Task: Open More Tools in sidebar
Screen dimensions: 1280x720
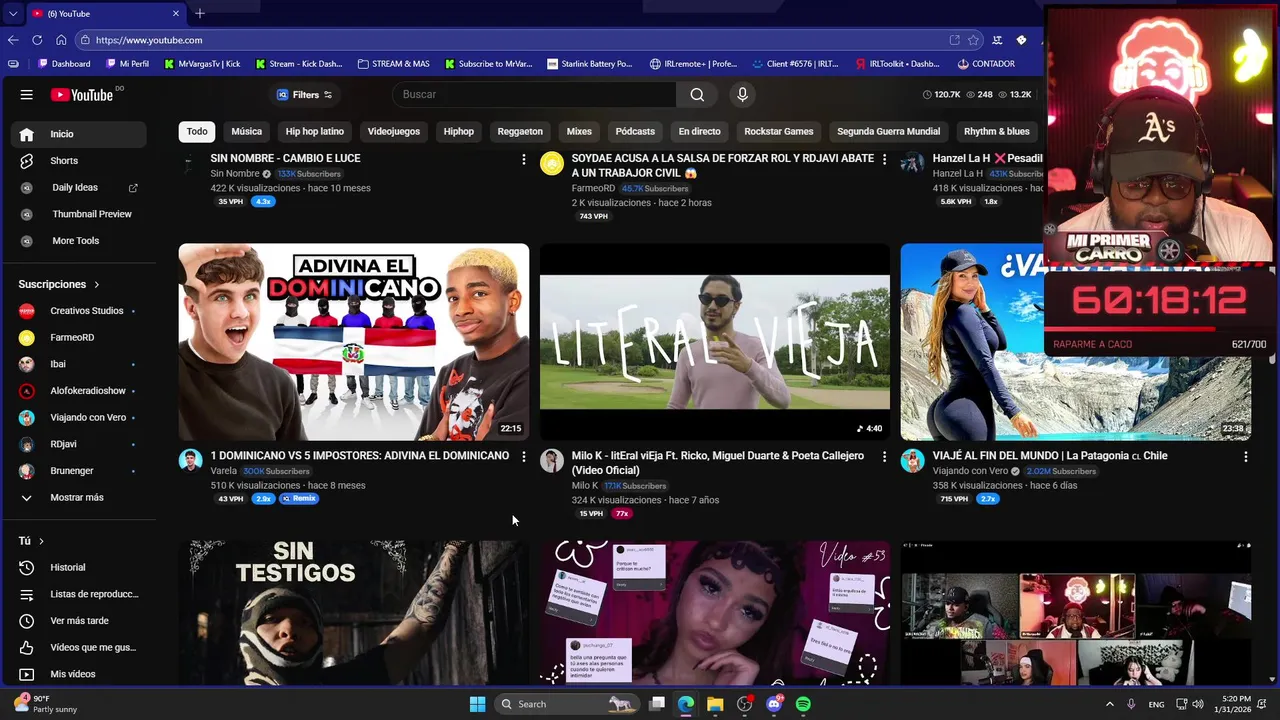Action: [x=79, y=241]
